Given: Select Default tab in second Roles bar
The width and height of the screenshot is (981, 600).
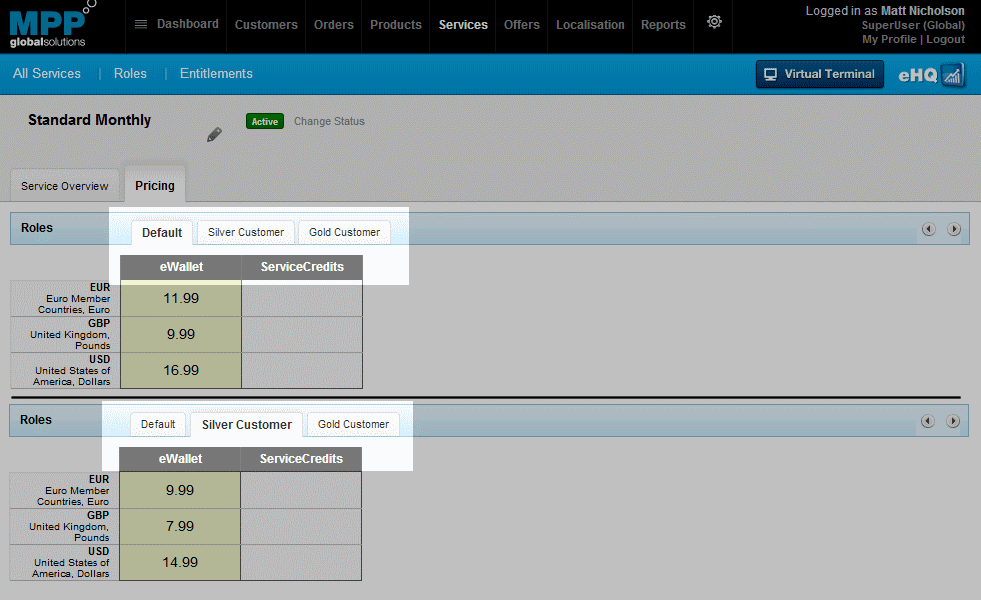Looking at the screenshot, I should point(158,424).
